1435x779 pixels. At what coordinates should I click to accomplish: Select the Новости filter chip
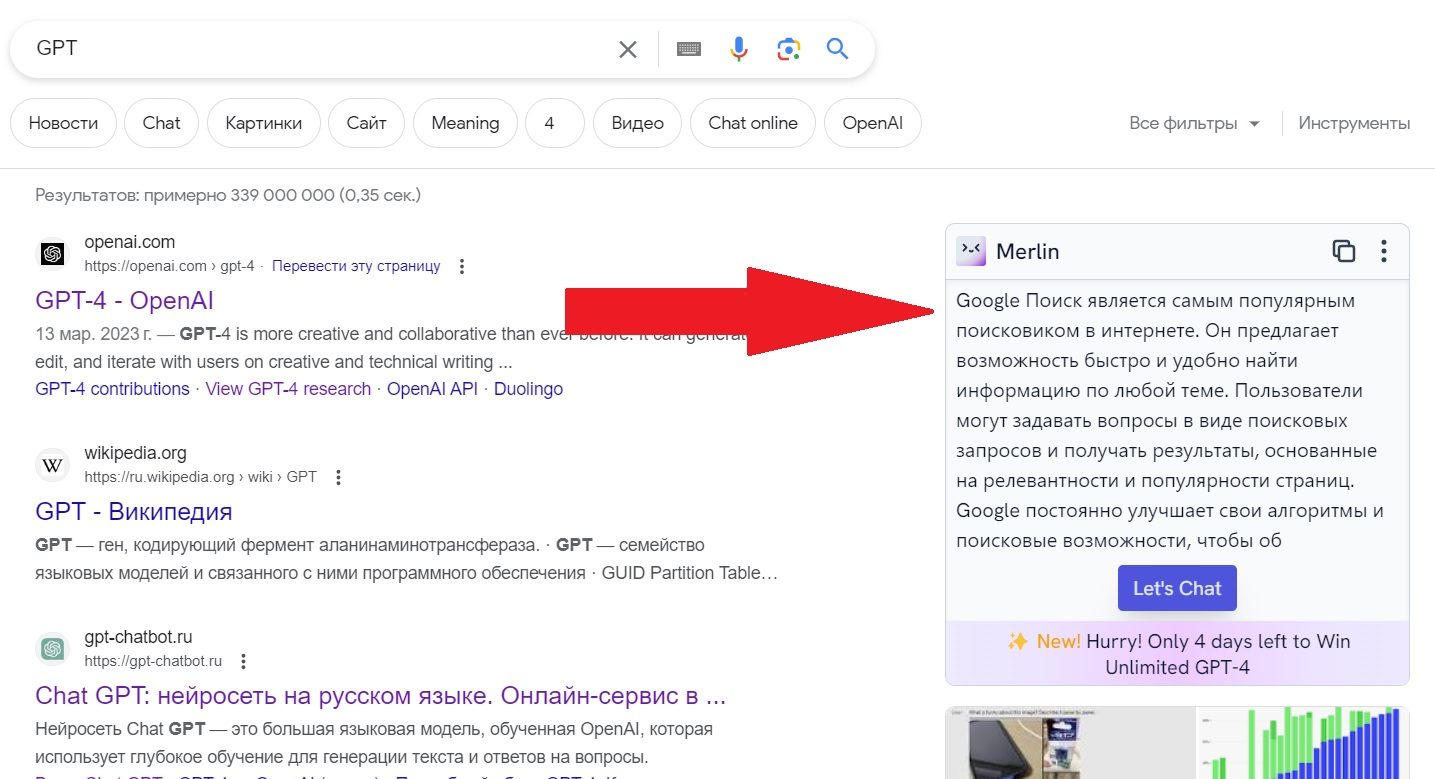63,123
